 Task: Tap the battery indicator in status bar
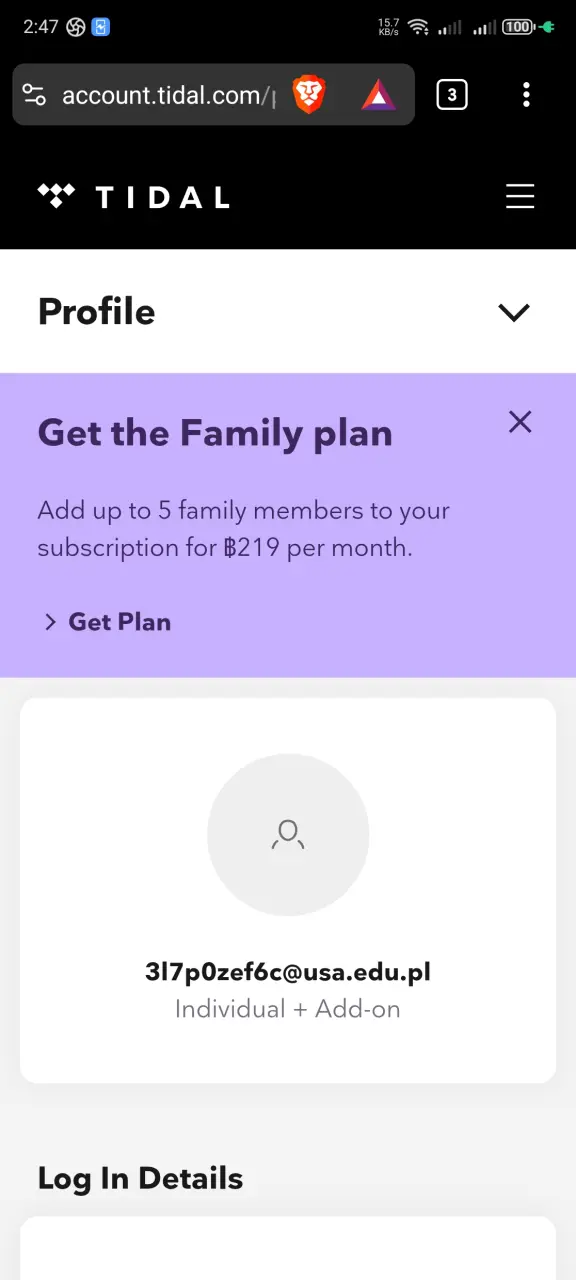(519, 27)
